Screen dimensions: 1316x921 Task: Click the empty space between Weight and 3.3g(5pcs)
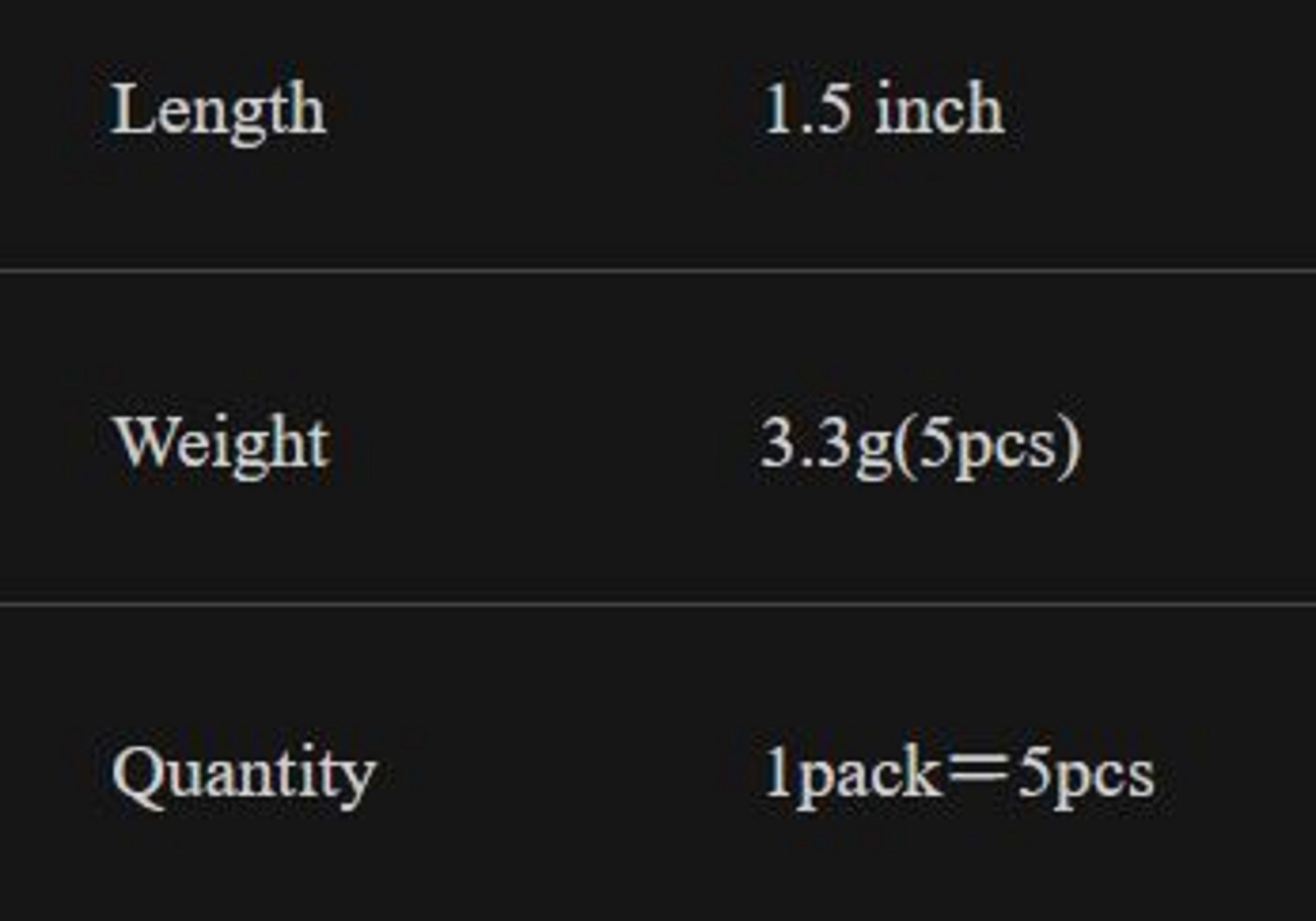tap(540, 443)
